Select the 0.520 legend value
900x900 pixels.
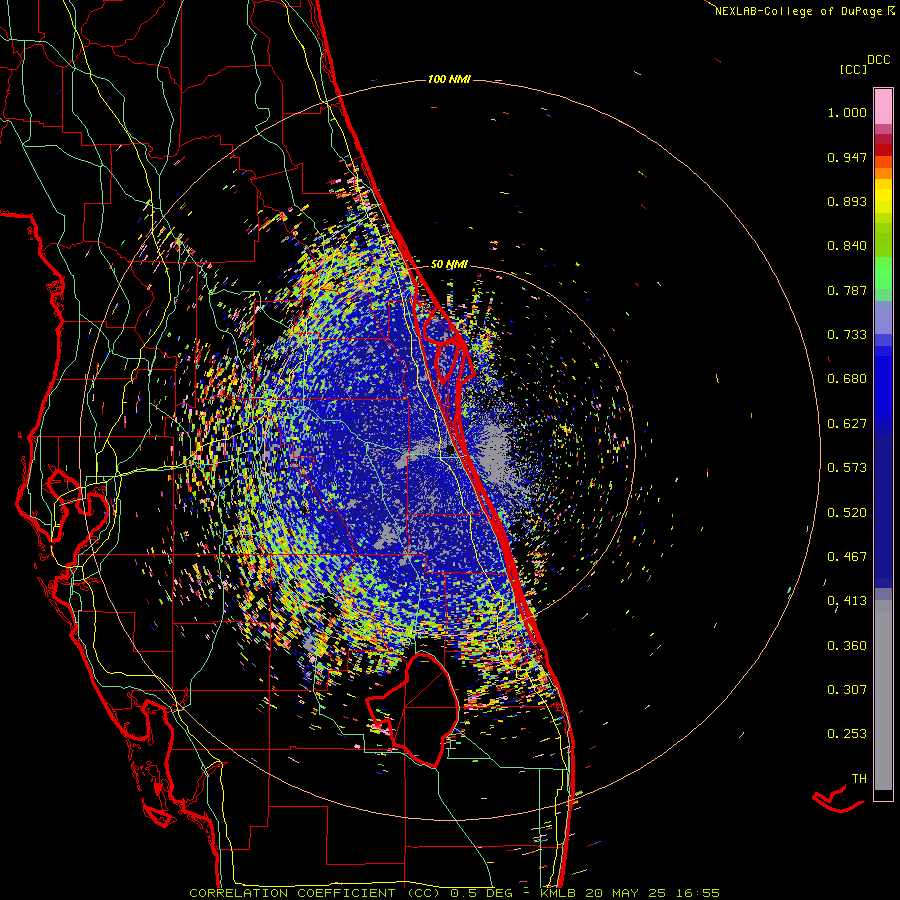point(847,513)
